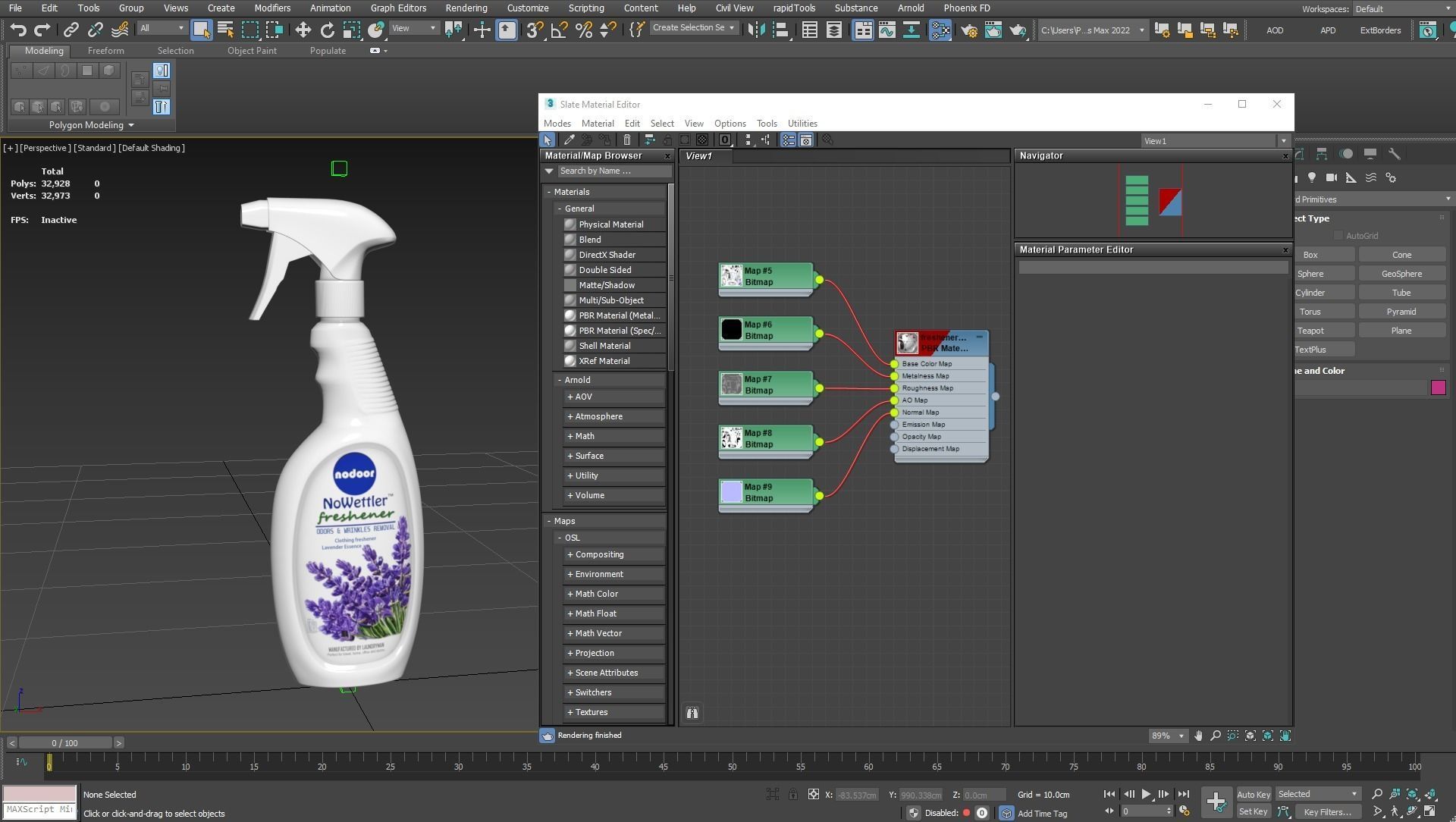Click the Redo arrow in main toolbar

[42, 30]
